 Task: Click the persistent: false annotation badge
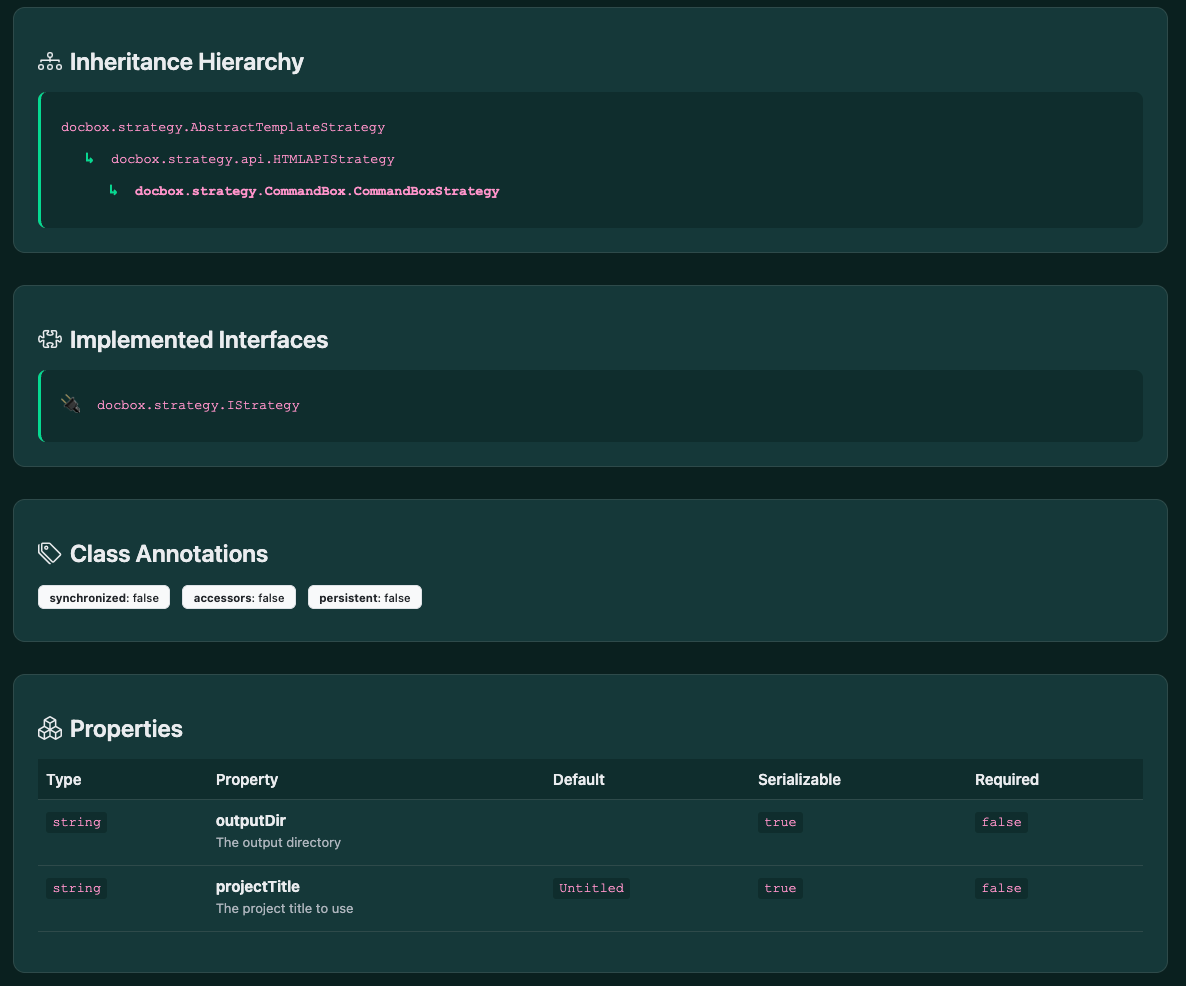pyautogui.click(x=365, y=598)
